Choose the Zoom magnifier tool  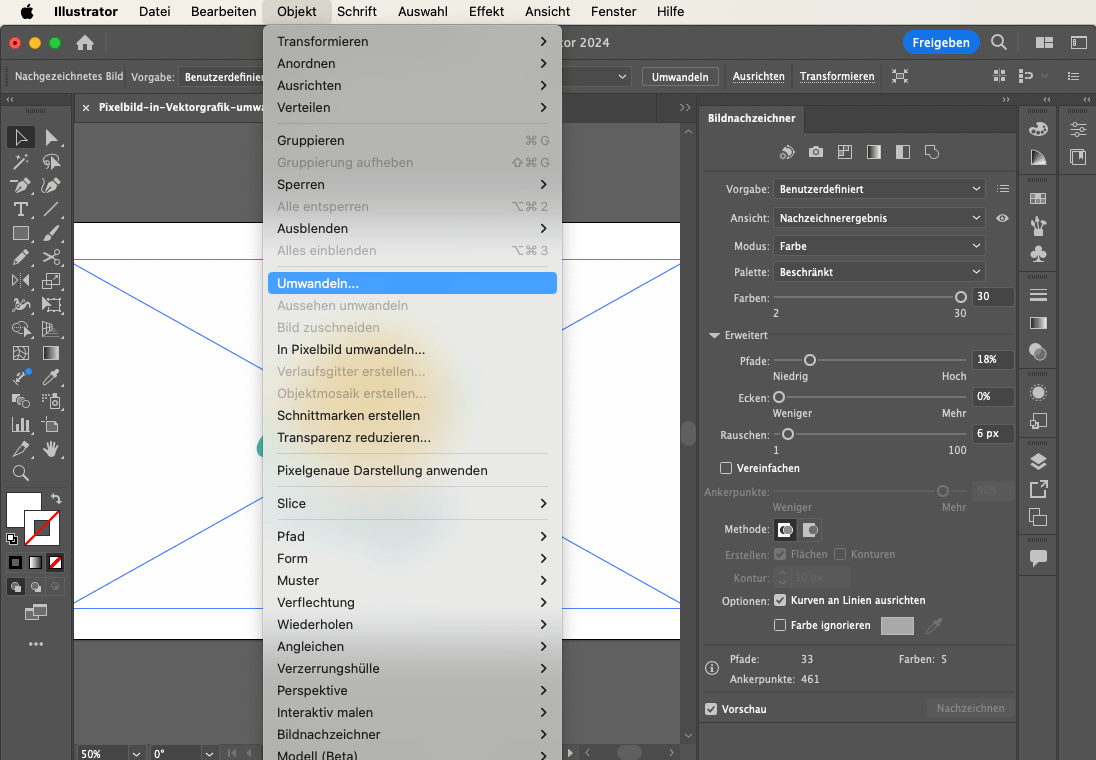click(20, 473)
